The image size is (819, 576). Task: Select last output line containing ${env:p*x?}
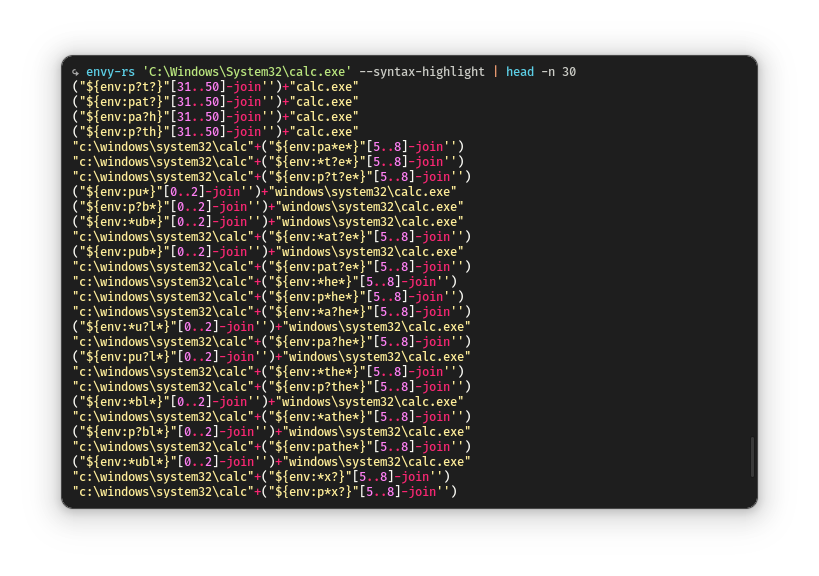(x=264, y=492)
